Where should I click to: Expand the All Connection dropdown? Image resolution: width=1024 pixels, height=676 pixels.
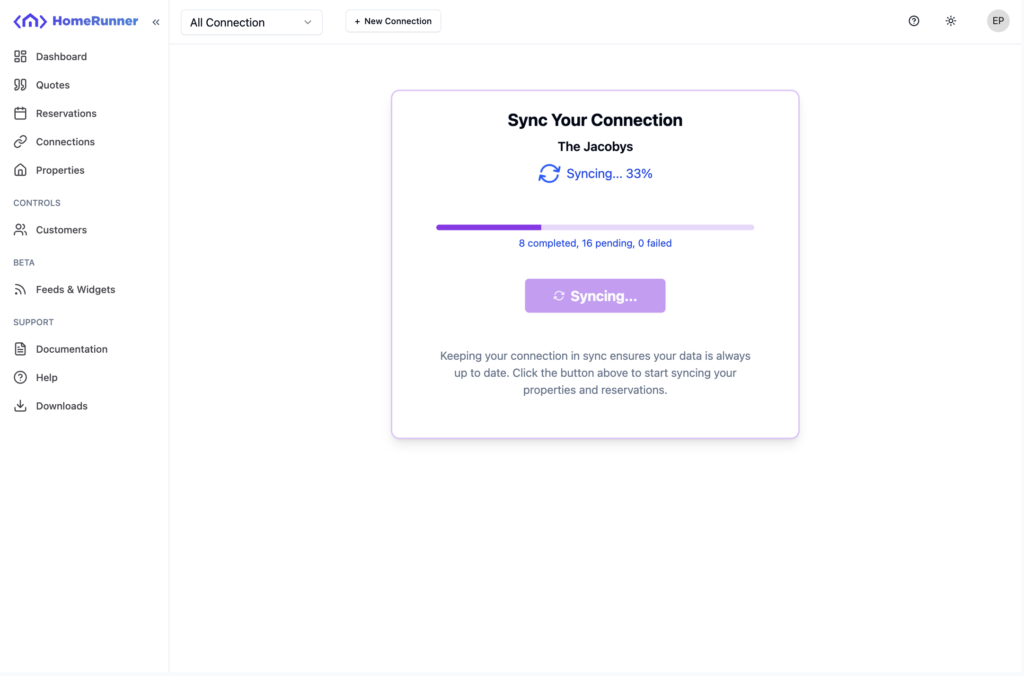coord(251,22)
